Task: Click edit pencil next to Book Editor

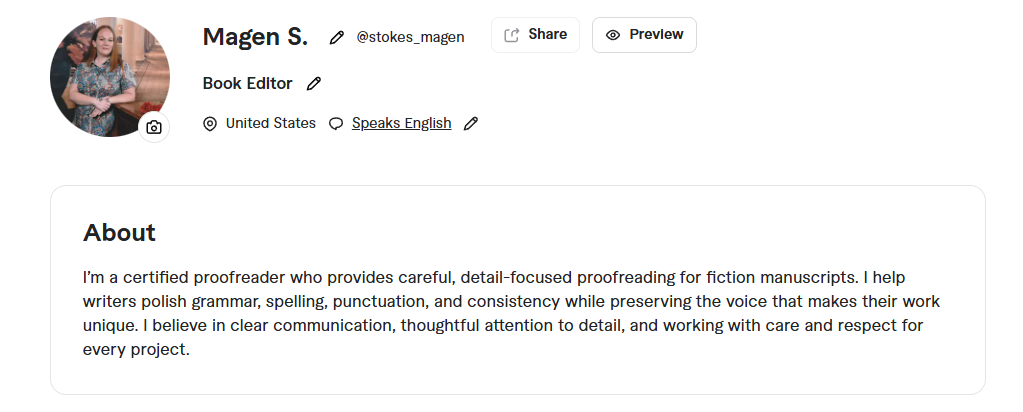Action: click(314, 84)
